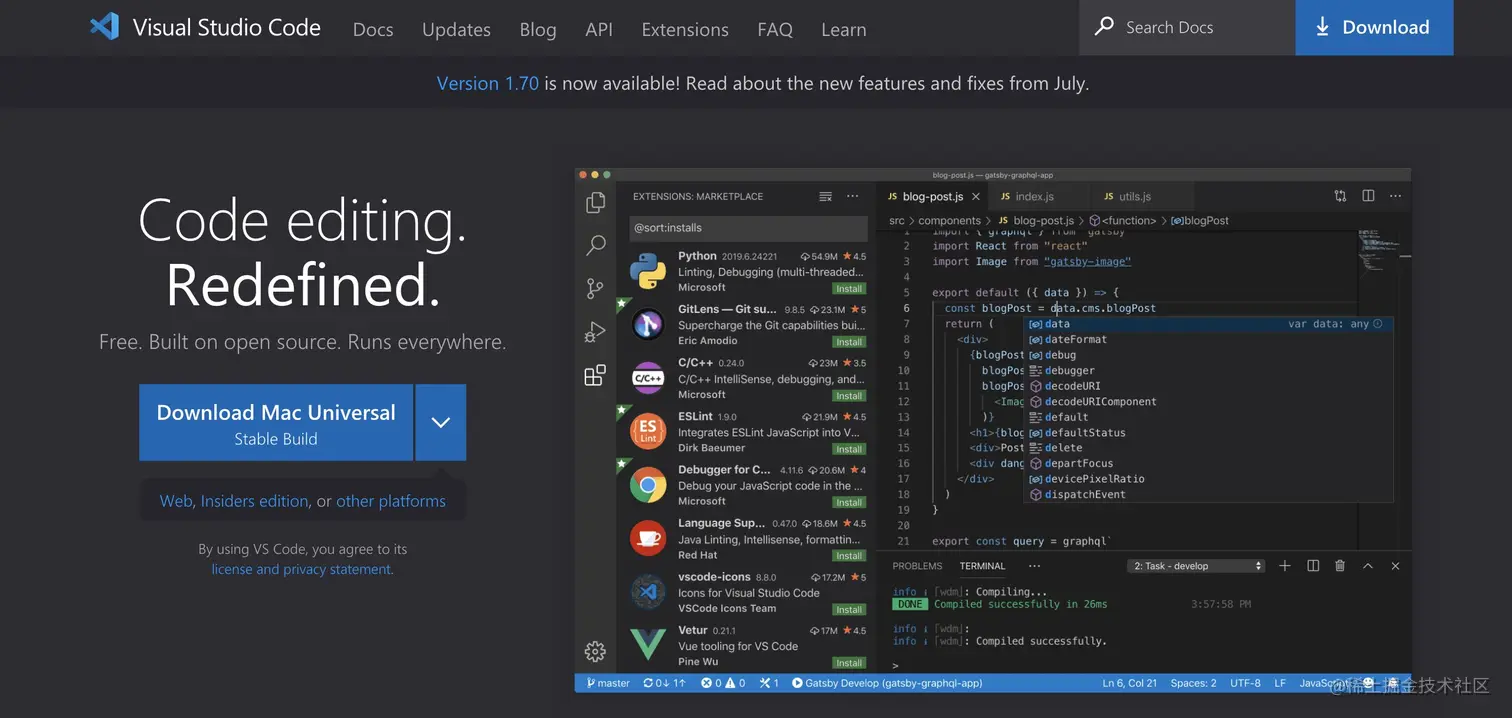Screen dimensions: 1512x718
Task: Open the Version 1.70 link
Action: point(488,83)
